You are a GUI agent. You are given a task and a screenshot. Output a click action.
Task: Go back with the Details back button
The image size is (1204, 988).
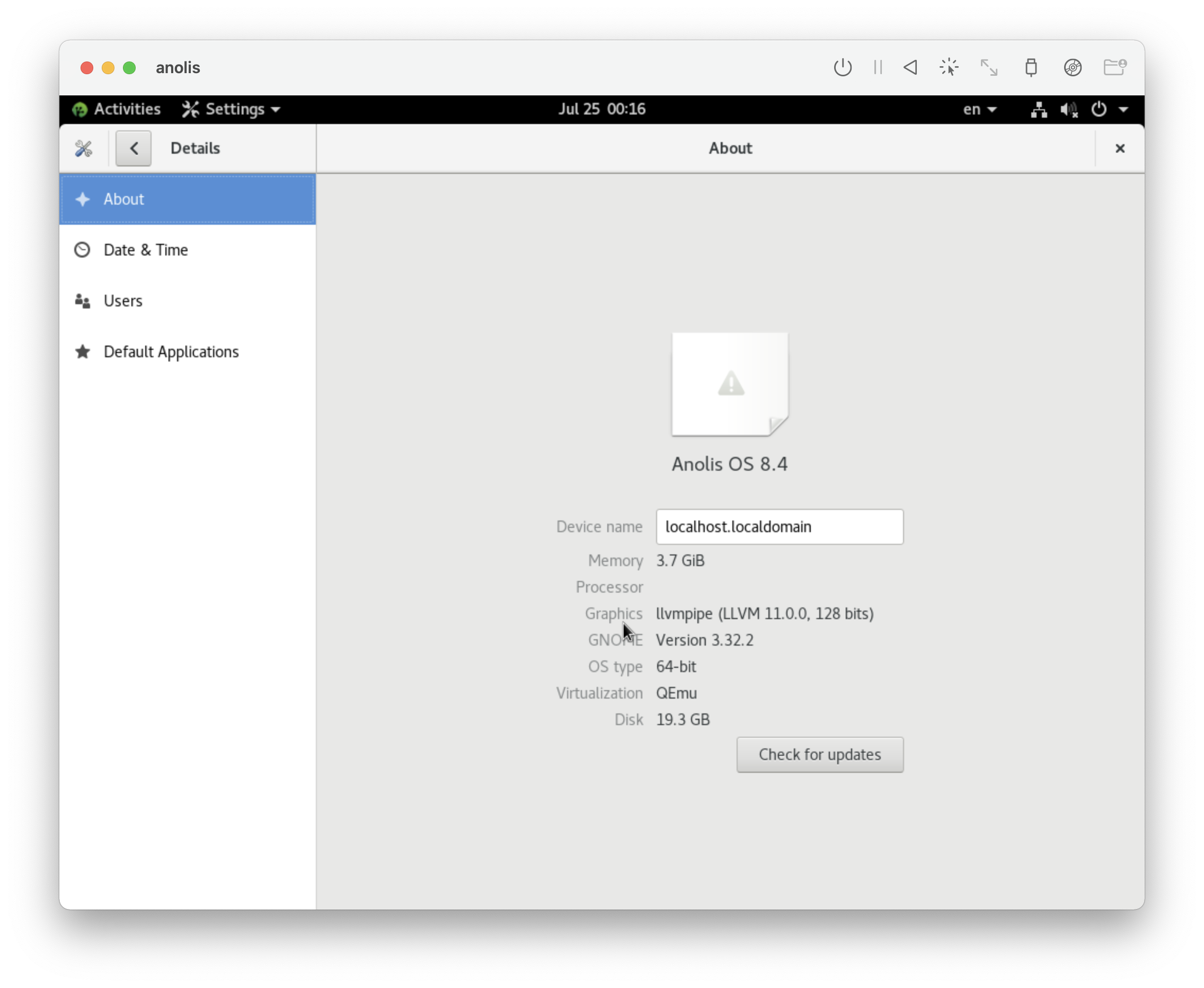(x=134, y=148)
